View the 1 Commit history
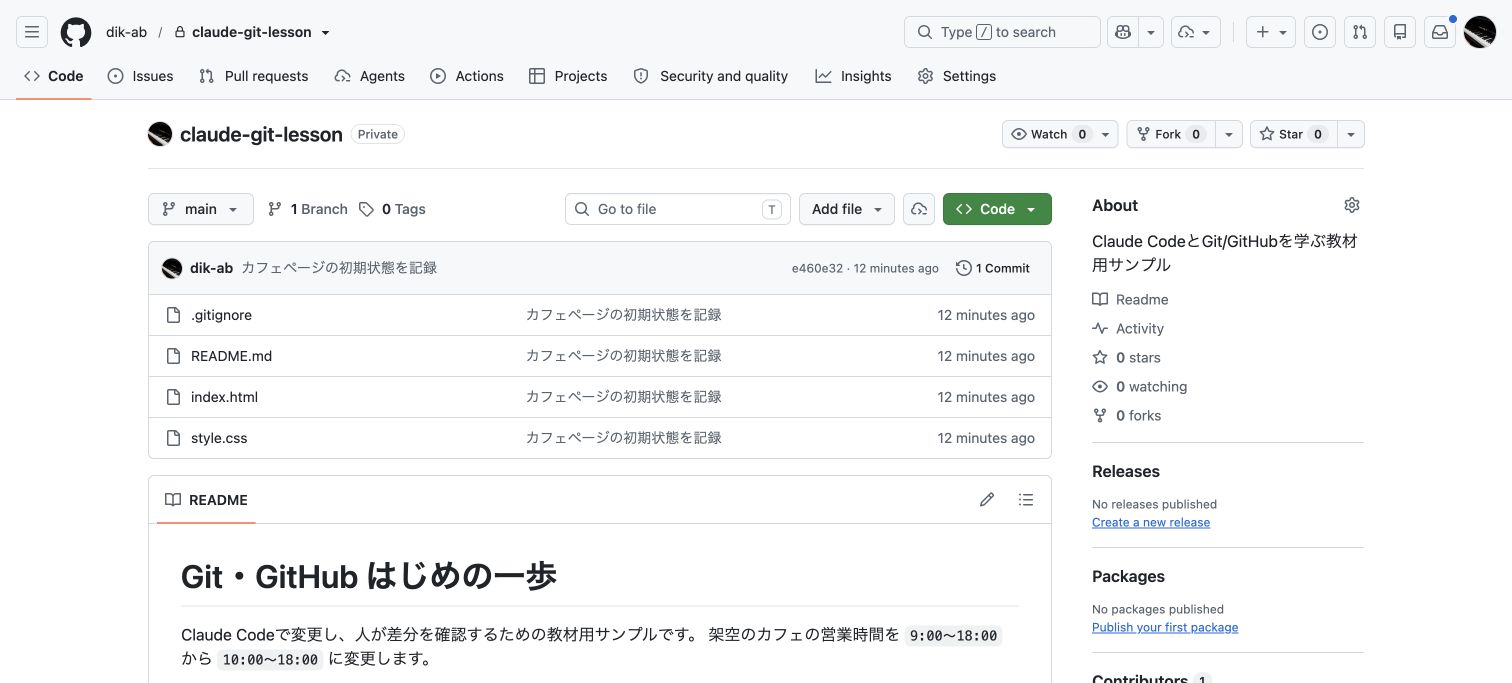The image size is (1512, 683). pyautogui.click(x=993, y=268)
